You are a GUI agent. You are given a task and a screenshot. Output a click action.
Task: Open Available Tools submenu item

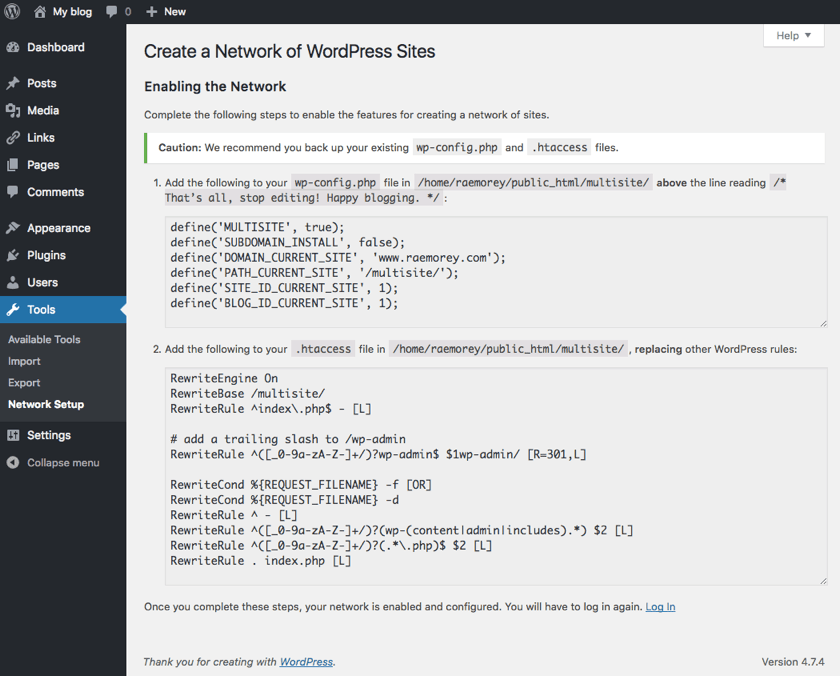[44, 340]
